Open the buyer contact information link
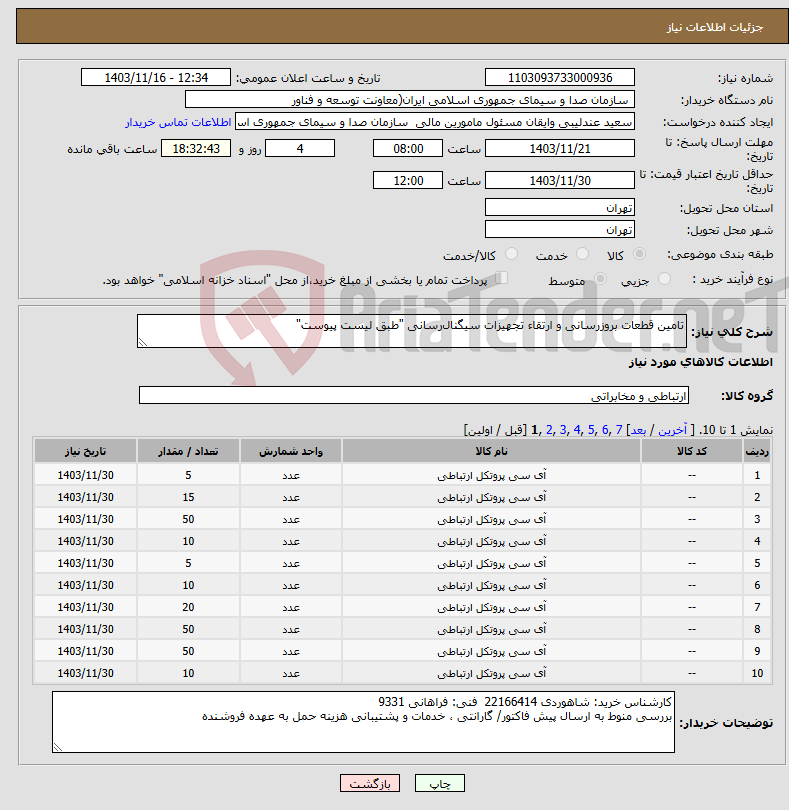This screenshot has height=810, width=789. coord(178,122)
